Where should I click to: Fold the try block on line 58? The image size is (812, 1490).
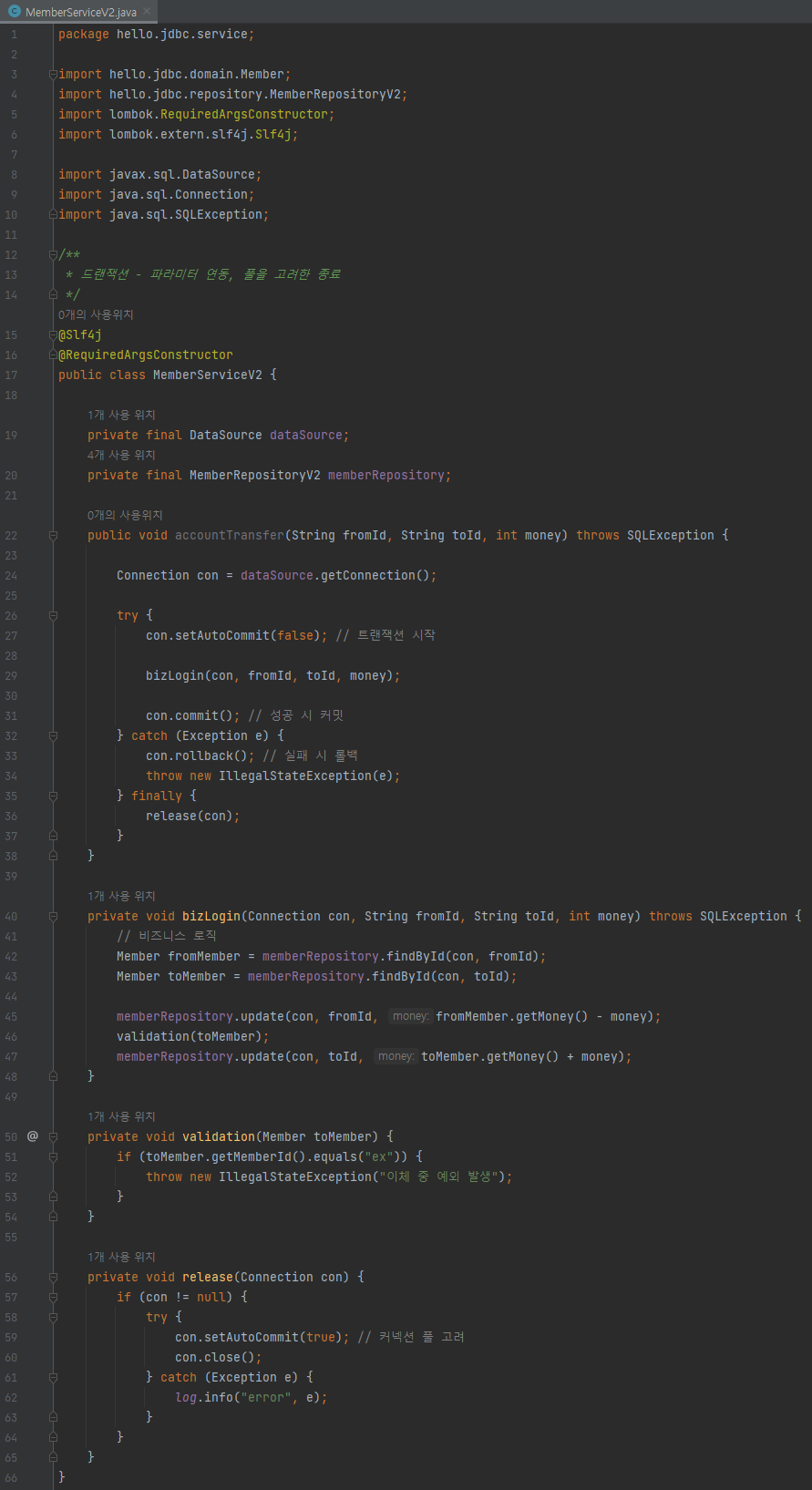pos(53,1317)
